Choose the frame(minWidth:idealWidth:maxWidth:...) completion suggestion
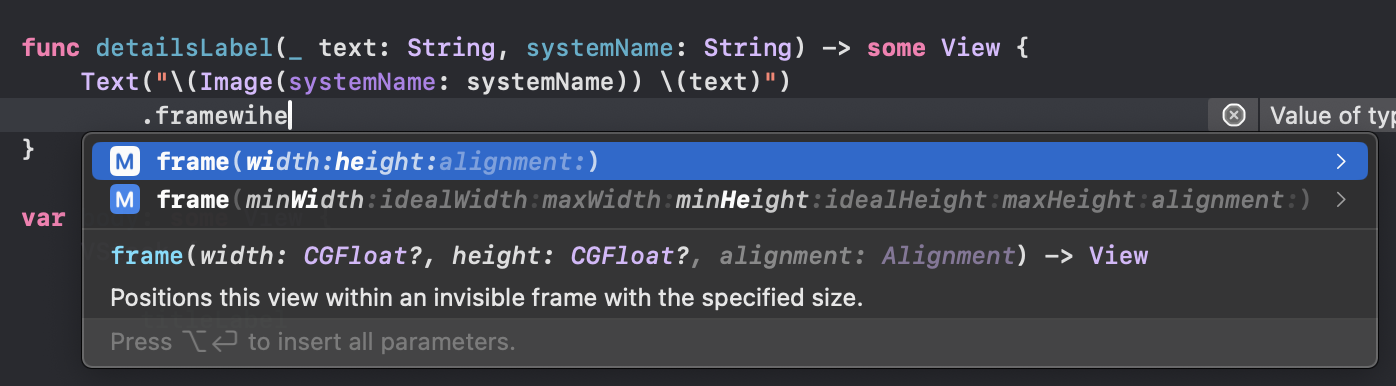 pyautogui.click(x=729, y=200)
